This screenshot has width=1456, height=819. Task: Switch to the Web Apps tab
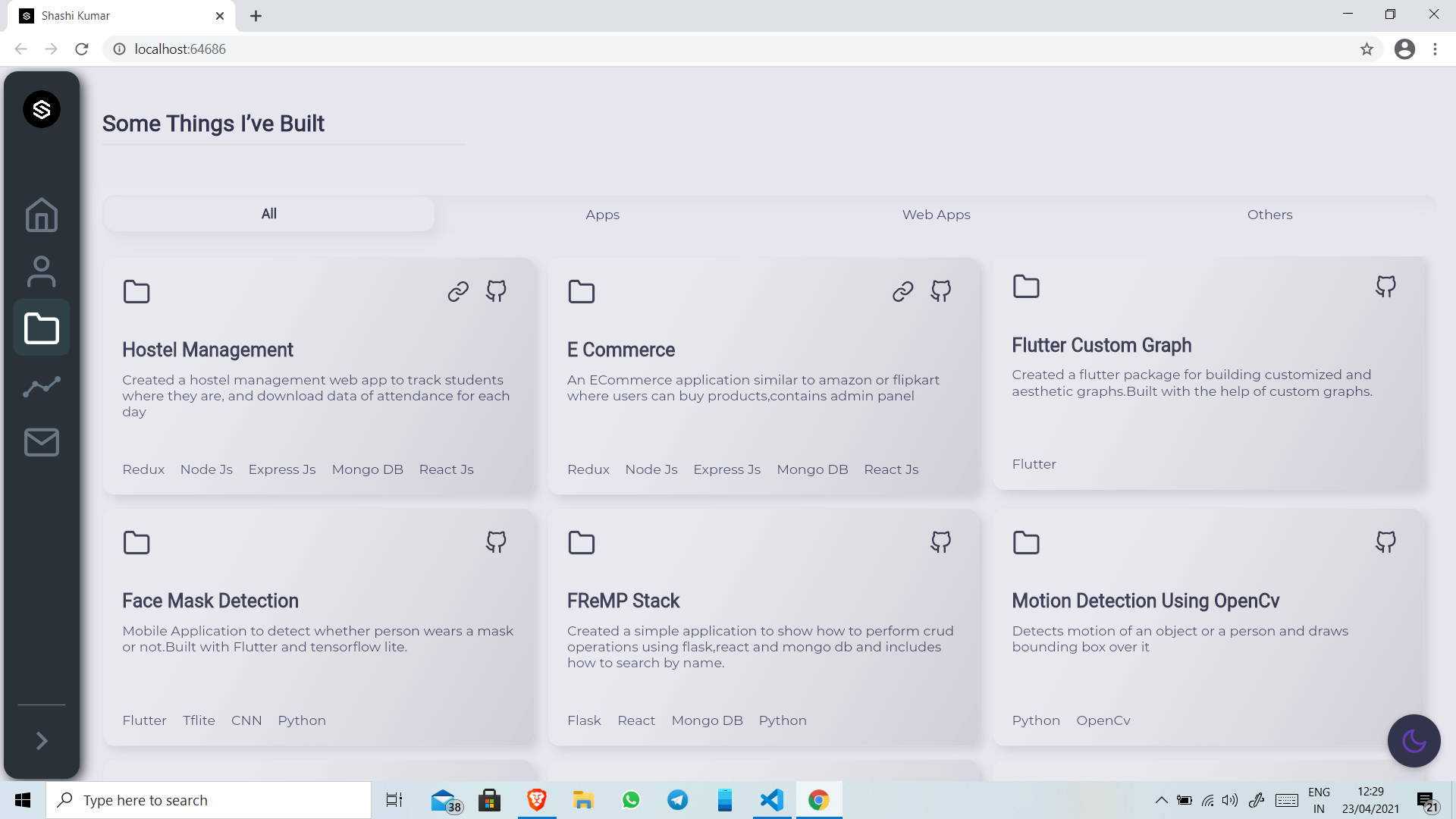[x=936, y=215]
